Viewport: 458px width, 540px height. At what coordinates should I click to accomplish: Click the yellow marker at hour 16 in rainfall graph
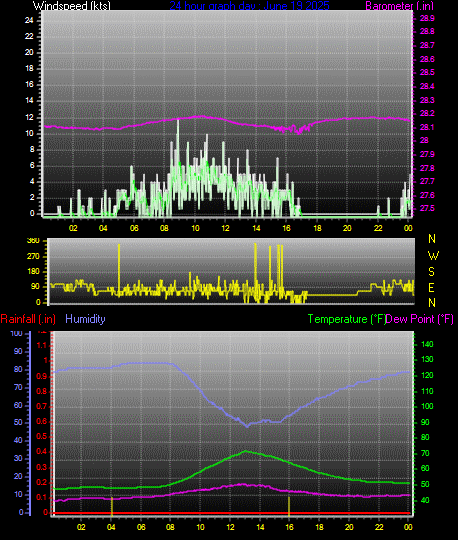(289, 506)
